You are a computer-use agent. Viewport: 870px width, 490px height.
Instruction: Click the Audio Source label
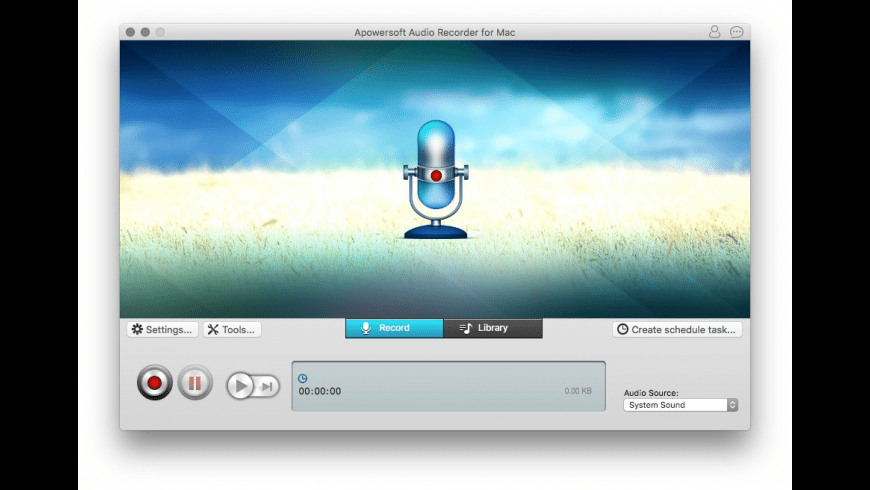tap(651, 393)
